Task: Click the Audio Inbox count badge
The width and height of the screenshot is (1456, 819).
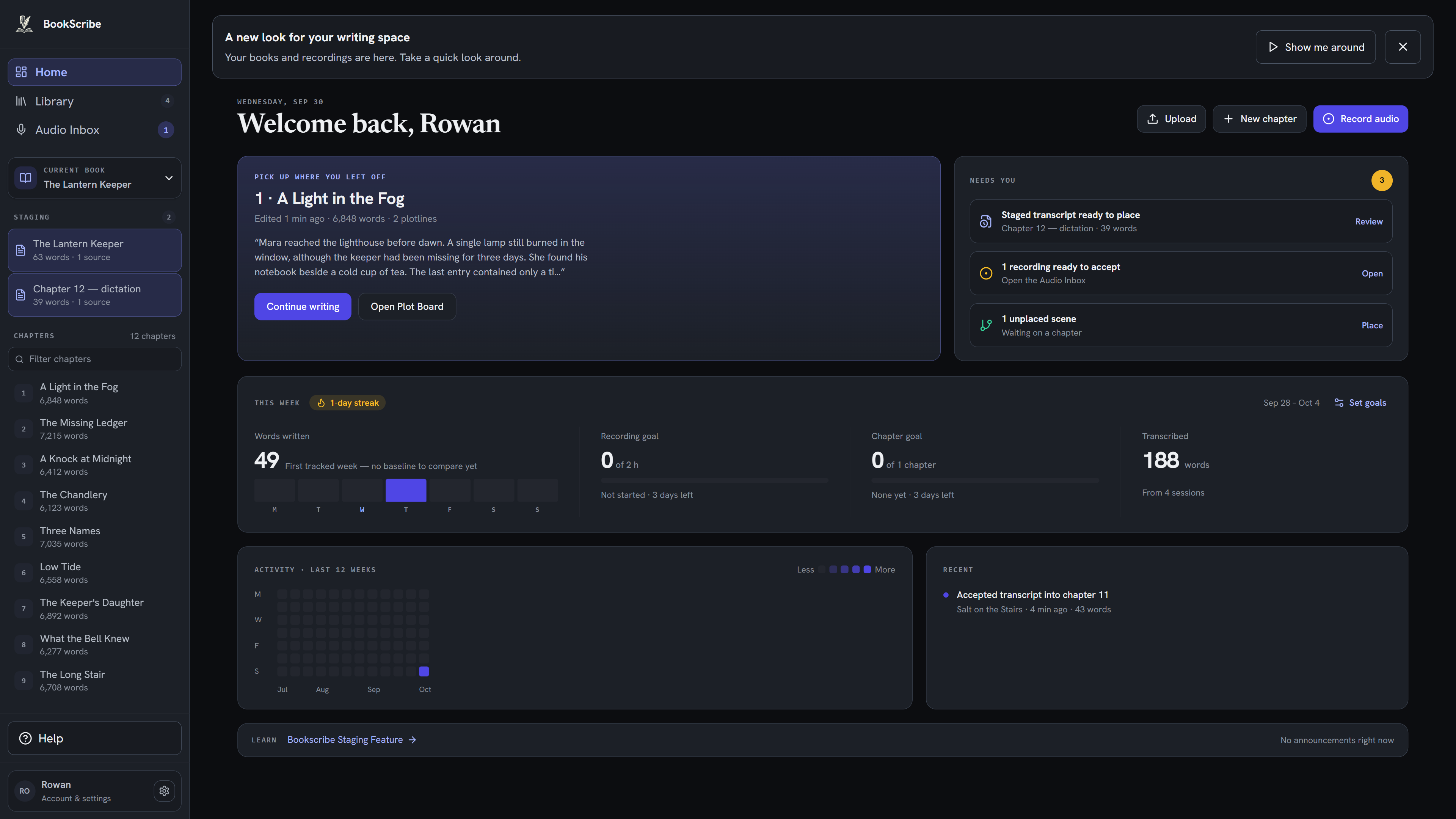Action: [166, 130]
